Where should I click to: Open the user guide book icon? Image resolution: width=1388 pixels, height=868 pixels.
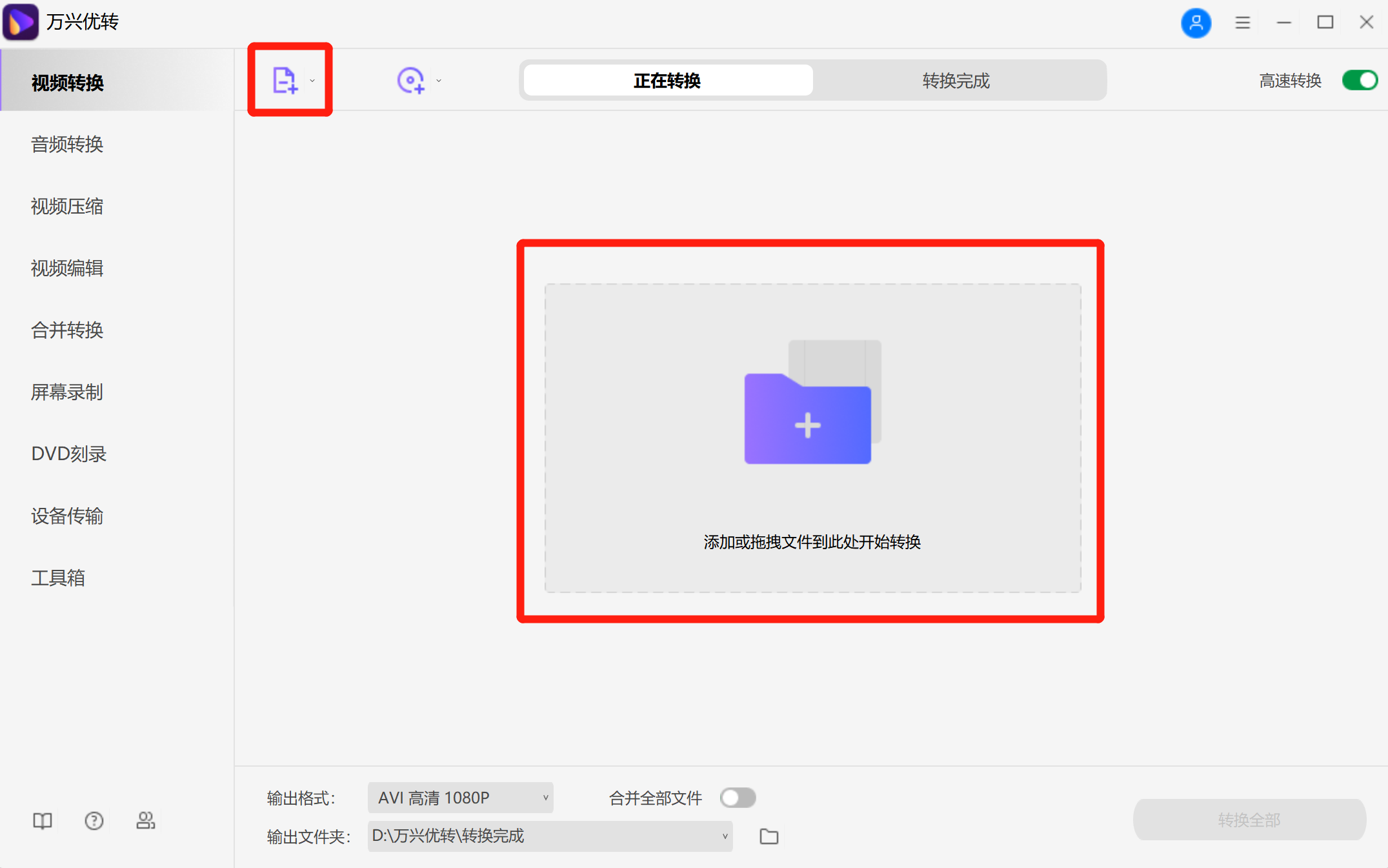[x=41, y=820]
